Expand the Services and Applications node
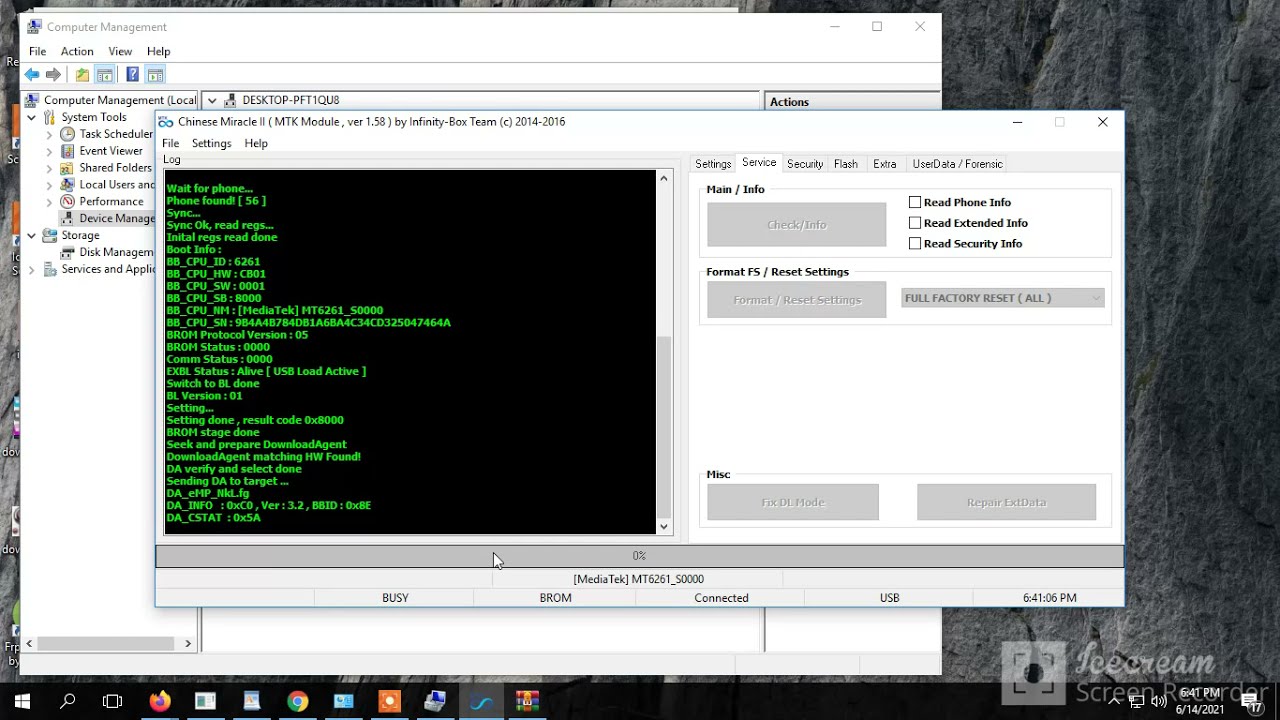This screenshot has height=720, width=1280. click(x=32, y=269)
